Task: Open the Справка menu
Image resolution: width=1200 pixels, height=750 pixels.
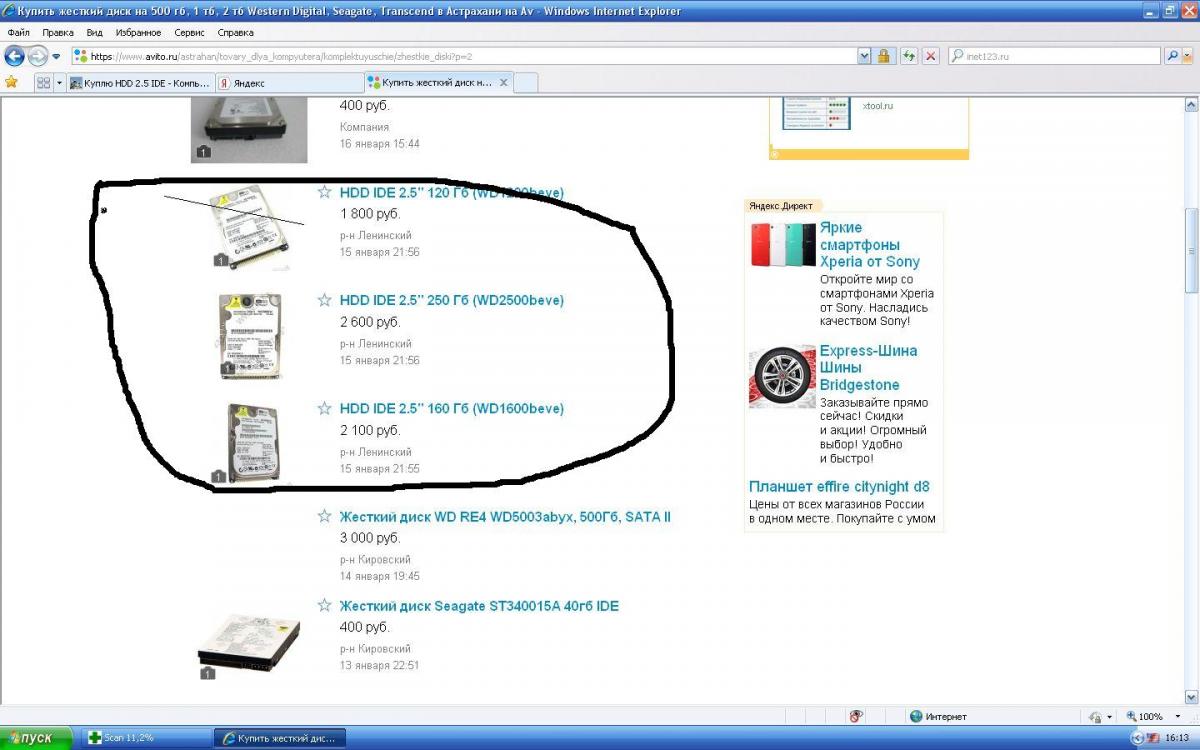Action: pos(235,33)
